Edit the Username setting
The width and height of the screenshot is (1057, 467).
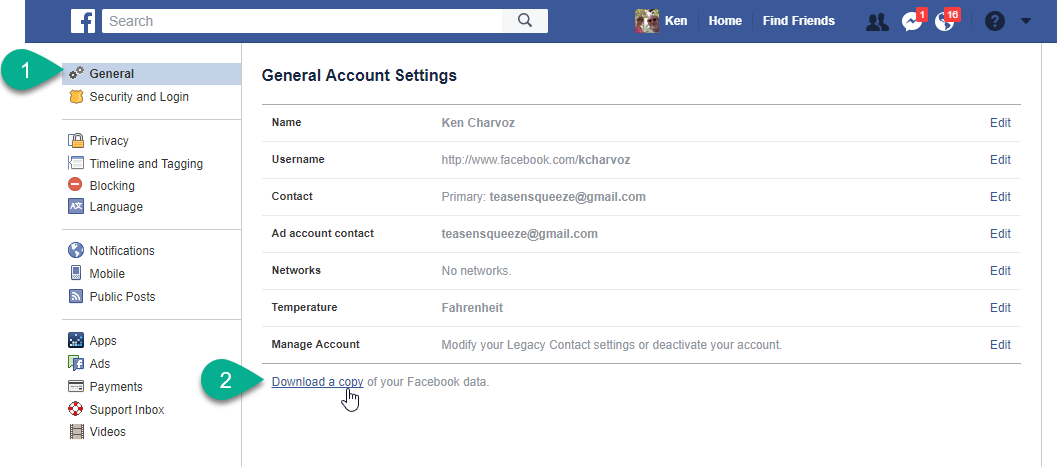point(1000,160)
